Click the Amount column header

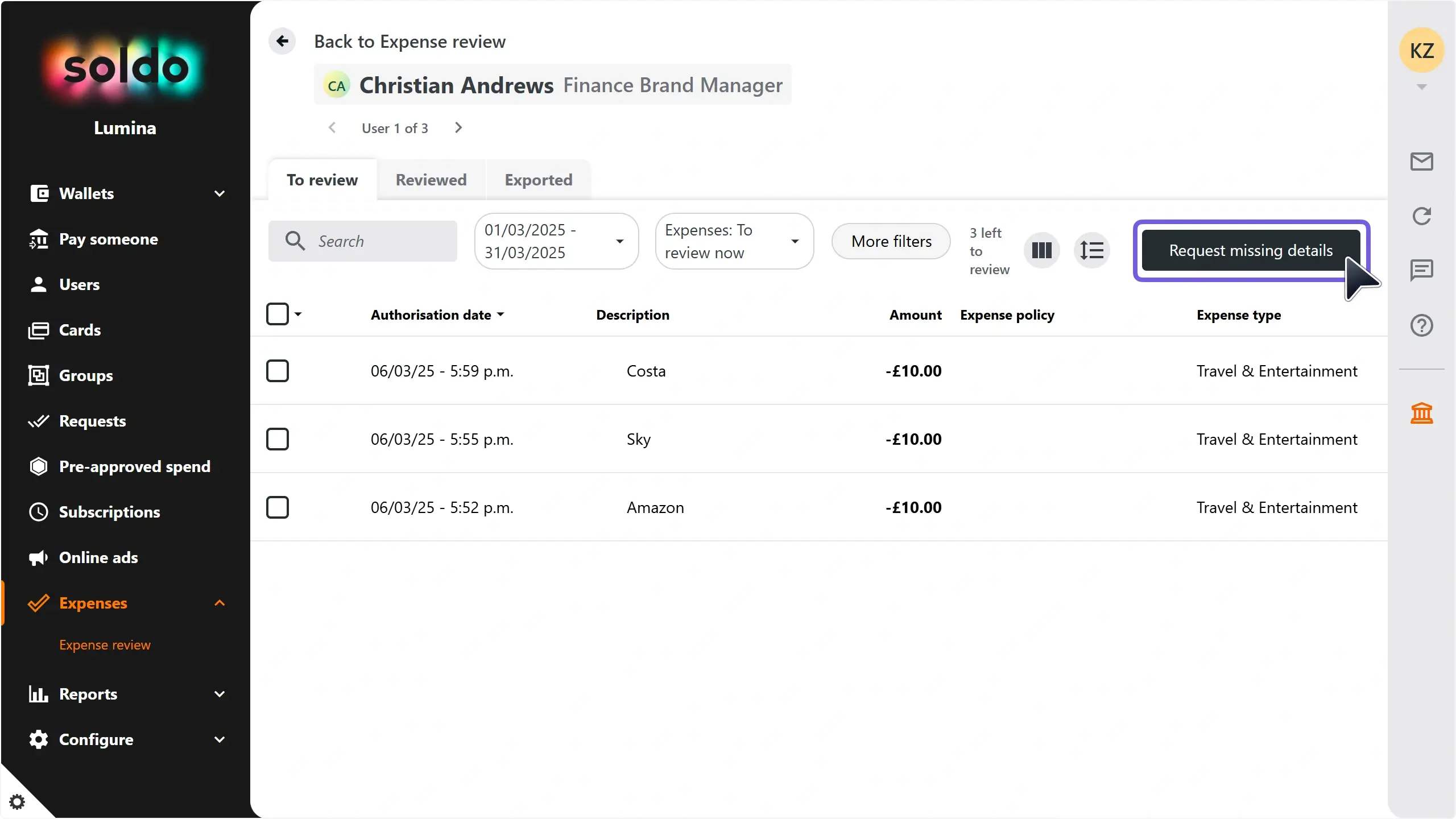(916, 315)
